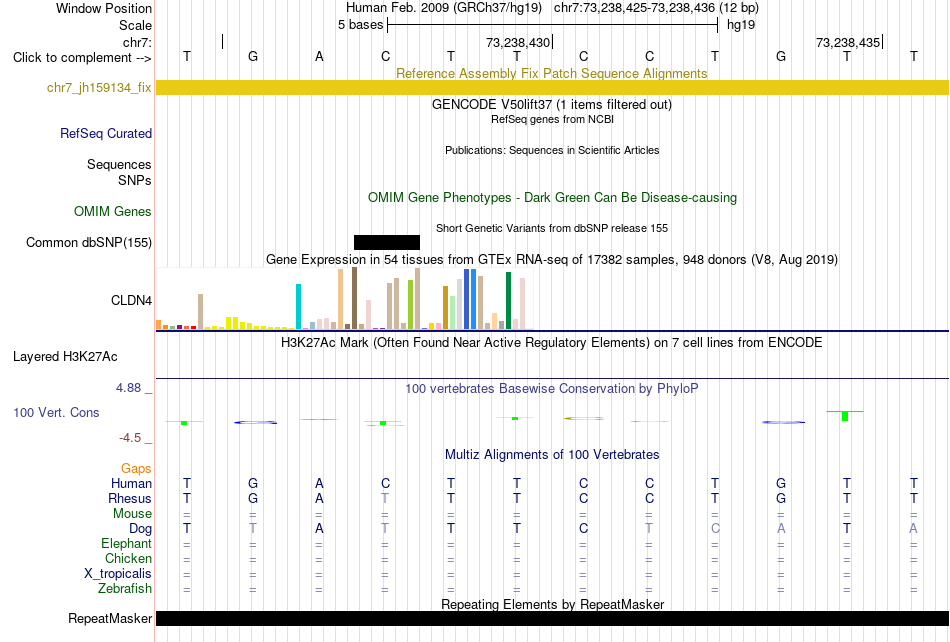Click the cyan bar in CLDN4 expression chart
Image resolution: width=950 pixels, height=642 pixels.
tap(299, 306)
